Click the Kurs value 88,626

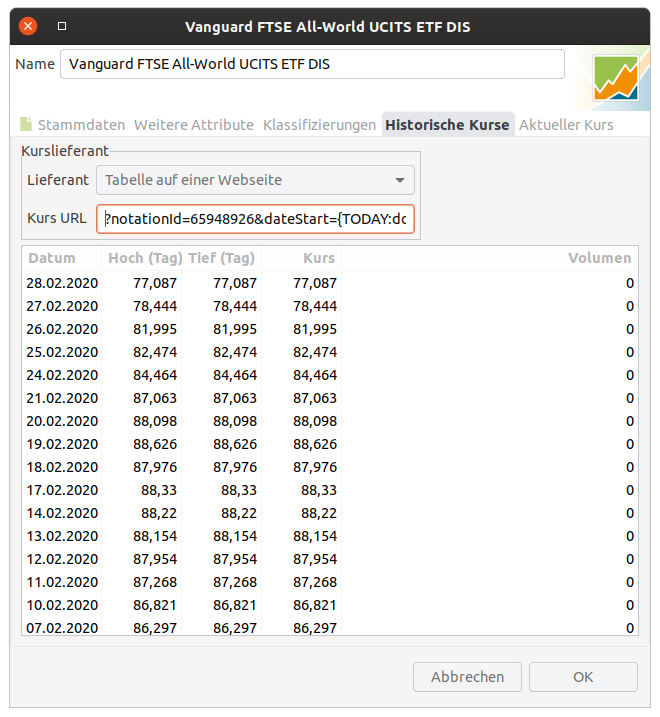tap(315, 444)
